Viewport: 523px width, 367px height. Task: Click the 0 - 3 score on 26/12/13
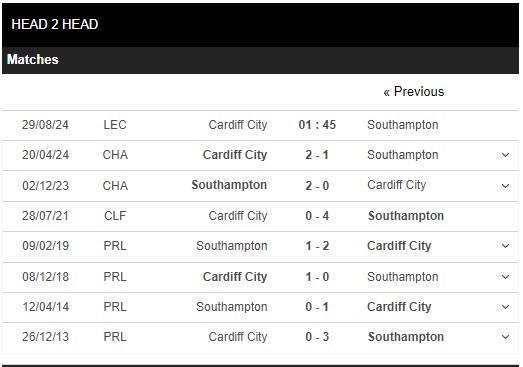pyautogui.click(x=317, y=337)
